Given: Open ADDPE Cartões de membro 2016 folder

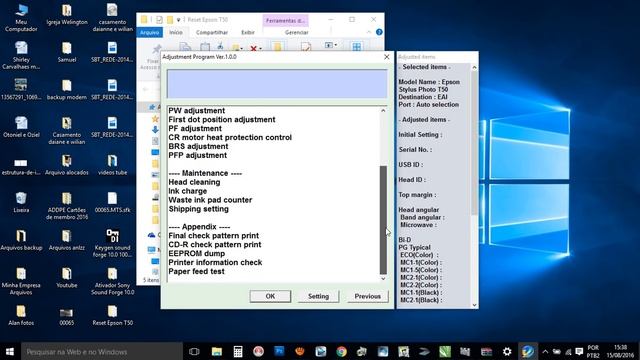Looking at the screenshot, I should pyautogui.click(x=67, y=206).
